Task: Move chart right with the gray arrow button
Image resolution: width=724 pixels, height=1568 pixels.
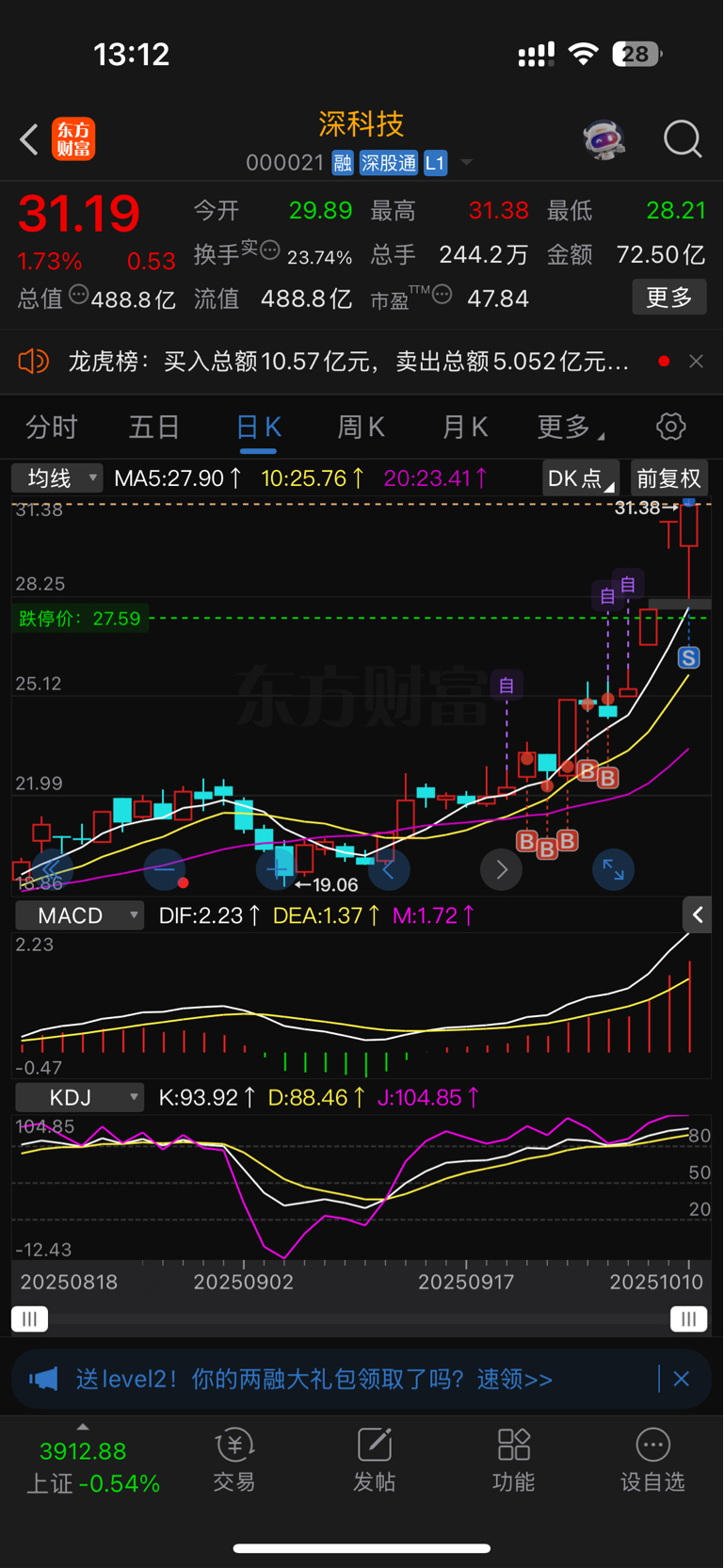Action: [x=501, y=869]
